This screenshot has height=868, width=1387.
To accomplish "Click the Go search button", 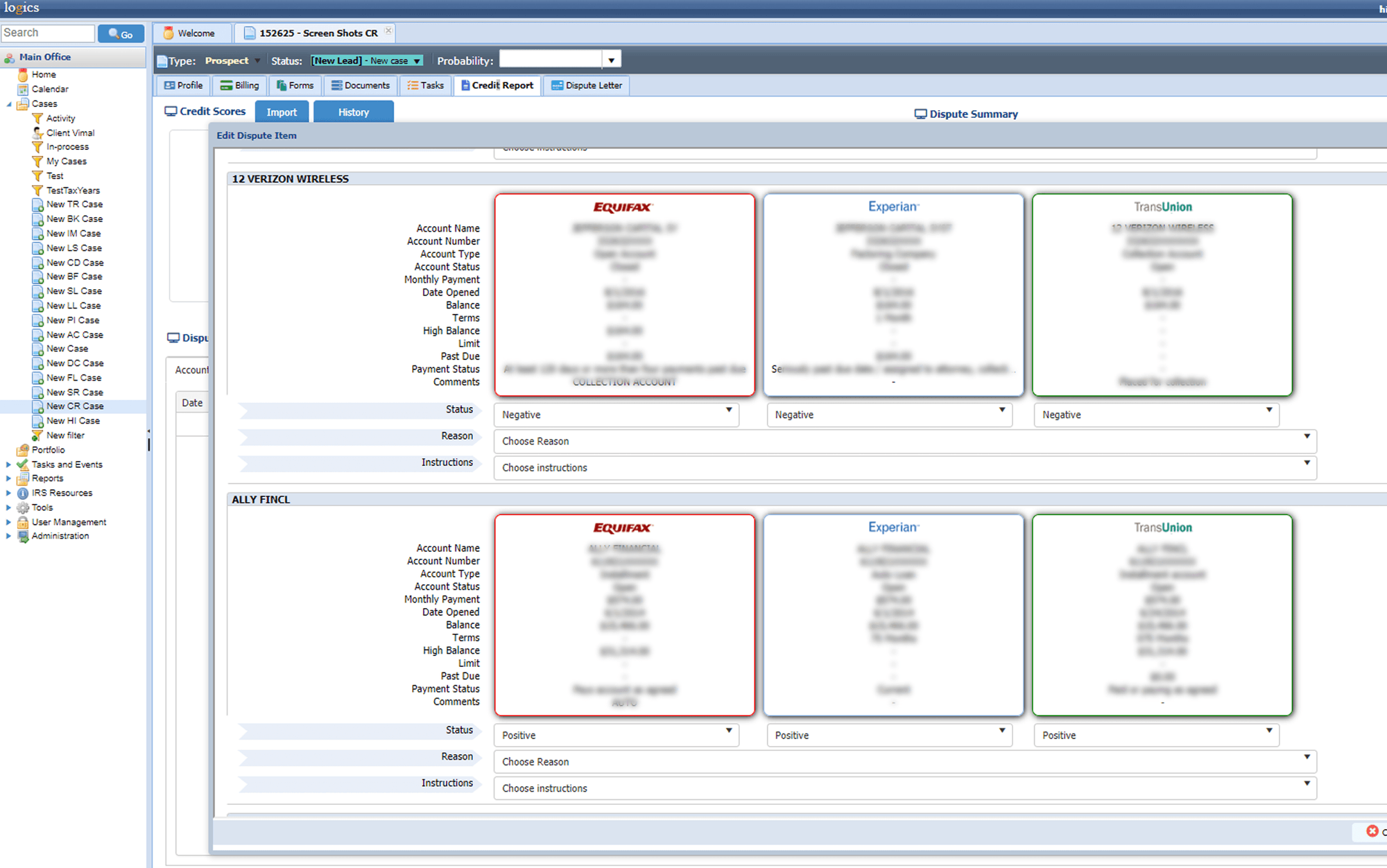I will click(x=121, y=34).
